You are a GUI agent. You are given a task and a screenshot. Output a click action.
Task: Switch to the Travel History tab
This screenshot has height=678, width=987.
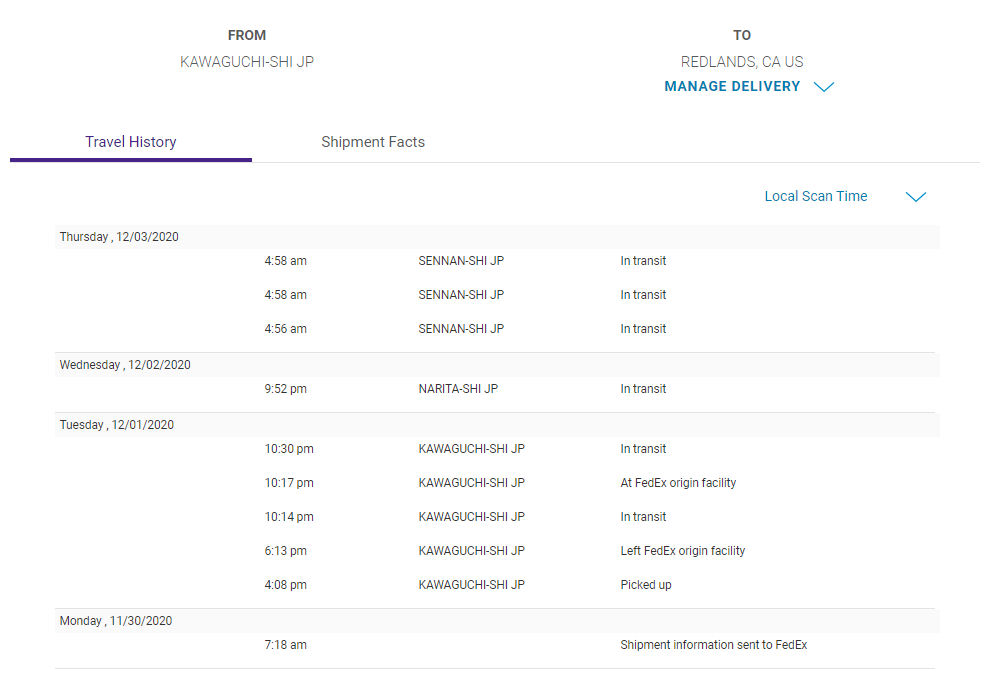131,142
